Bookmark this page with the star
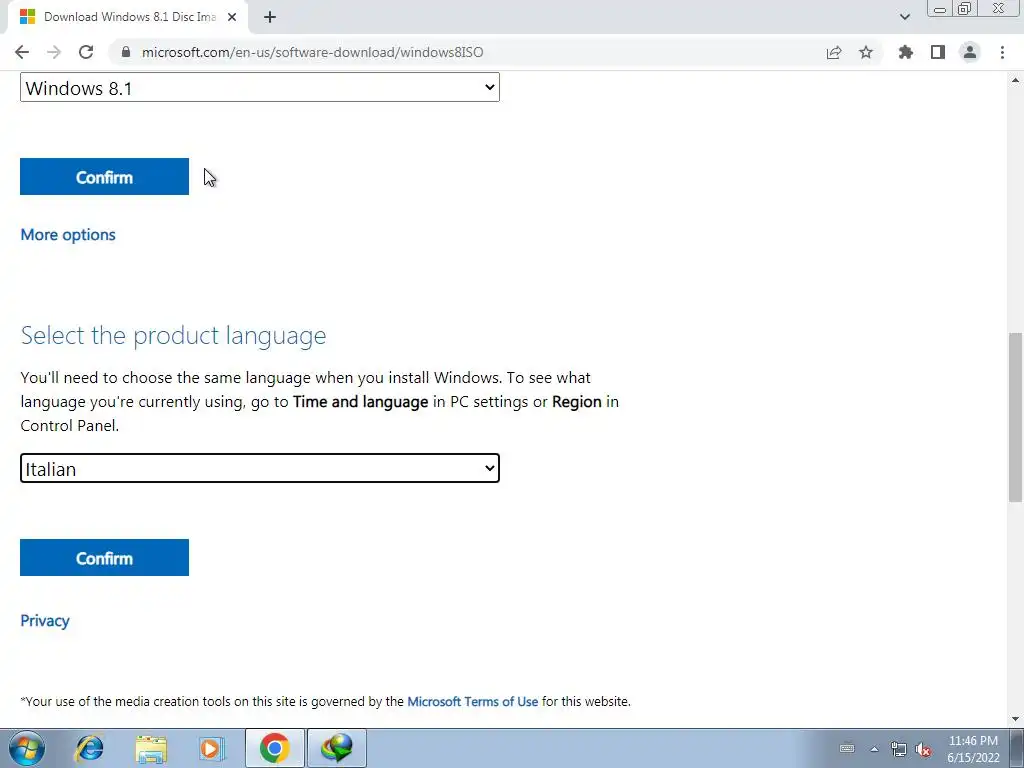Image resolution: width=1024 pixels, height=768 pixels. (x=866, y=52)
